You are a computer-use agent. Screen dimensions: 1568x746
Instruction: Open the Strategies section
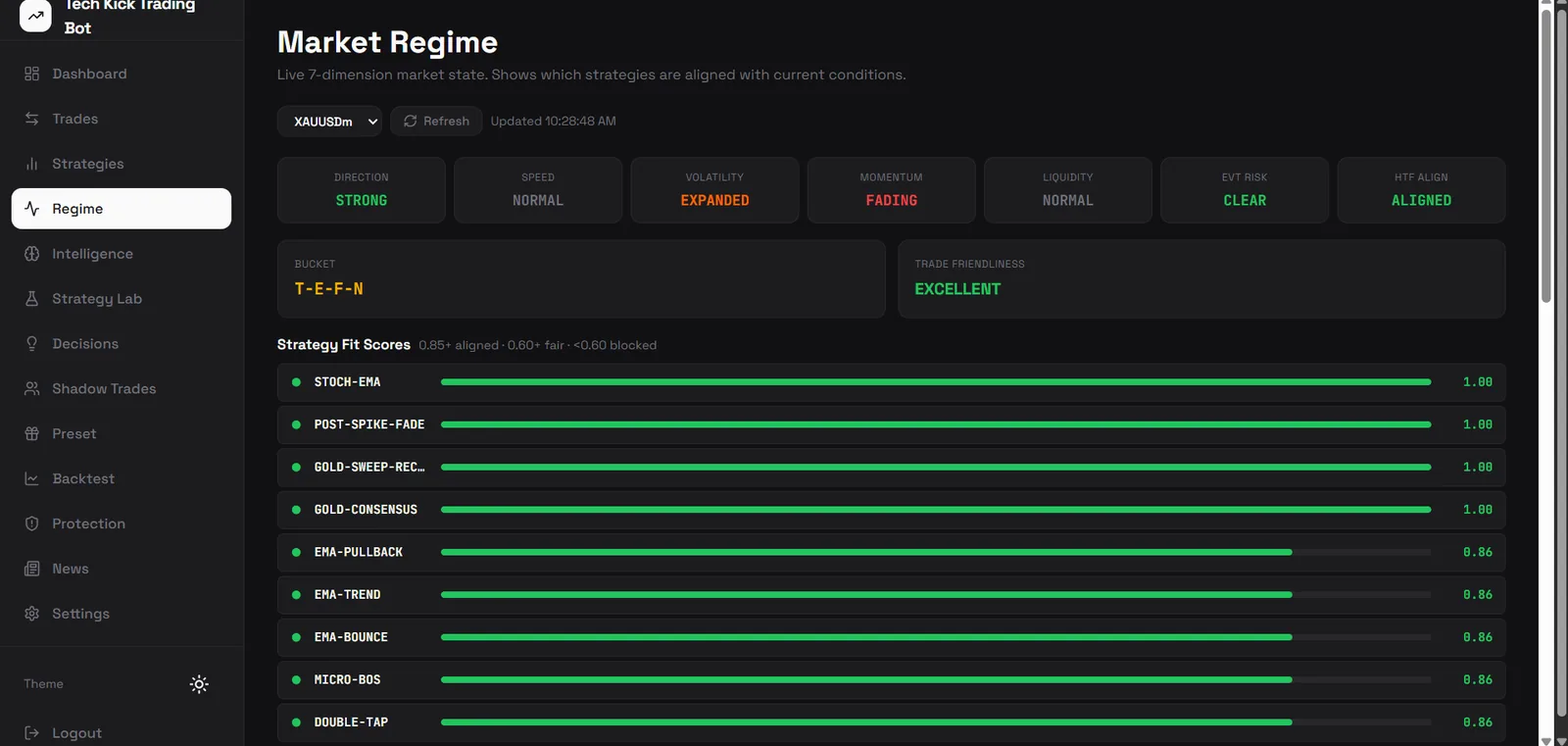point(122,164)
